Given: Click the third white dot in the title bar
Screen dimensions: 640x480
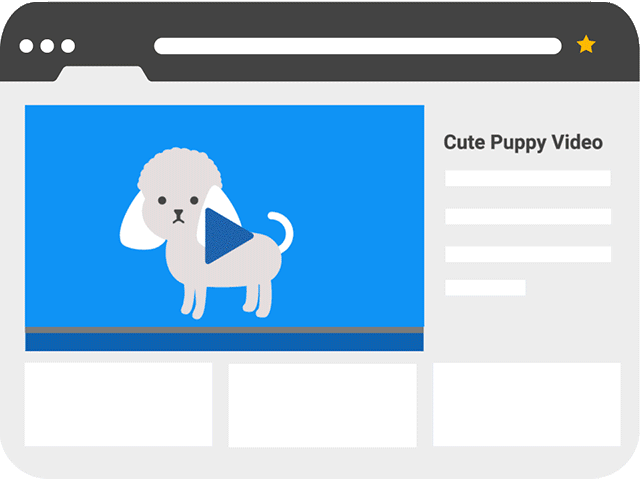Looking at the screenshot, I should click(68, 46).
